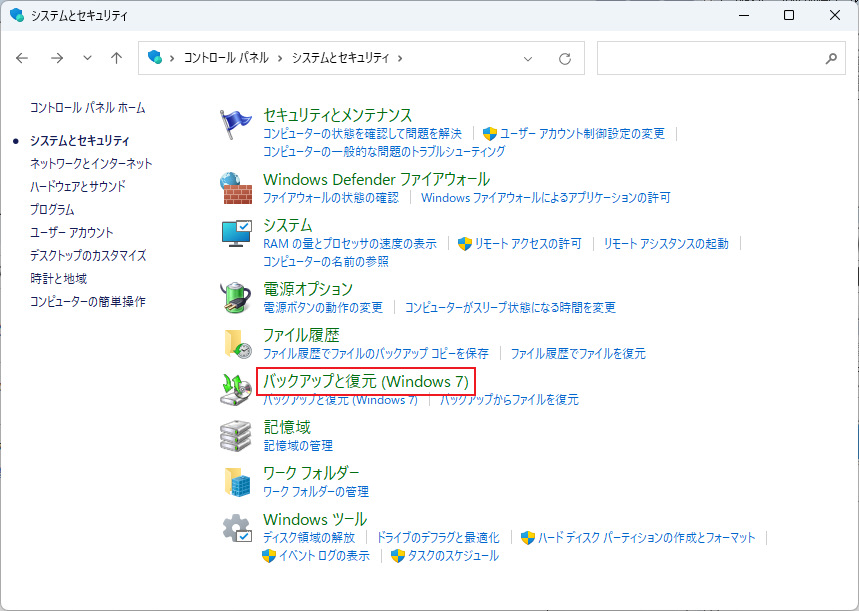Click ファイアウォールの状態の確認
This screenshot has height=611, width=859.
pos(331,197)
